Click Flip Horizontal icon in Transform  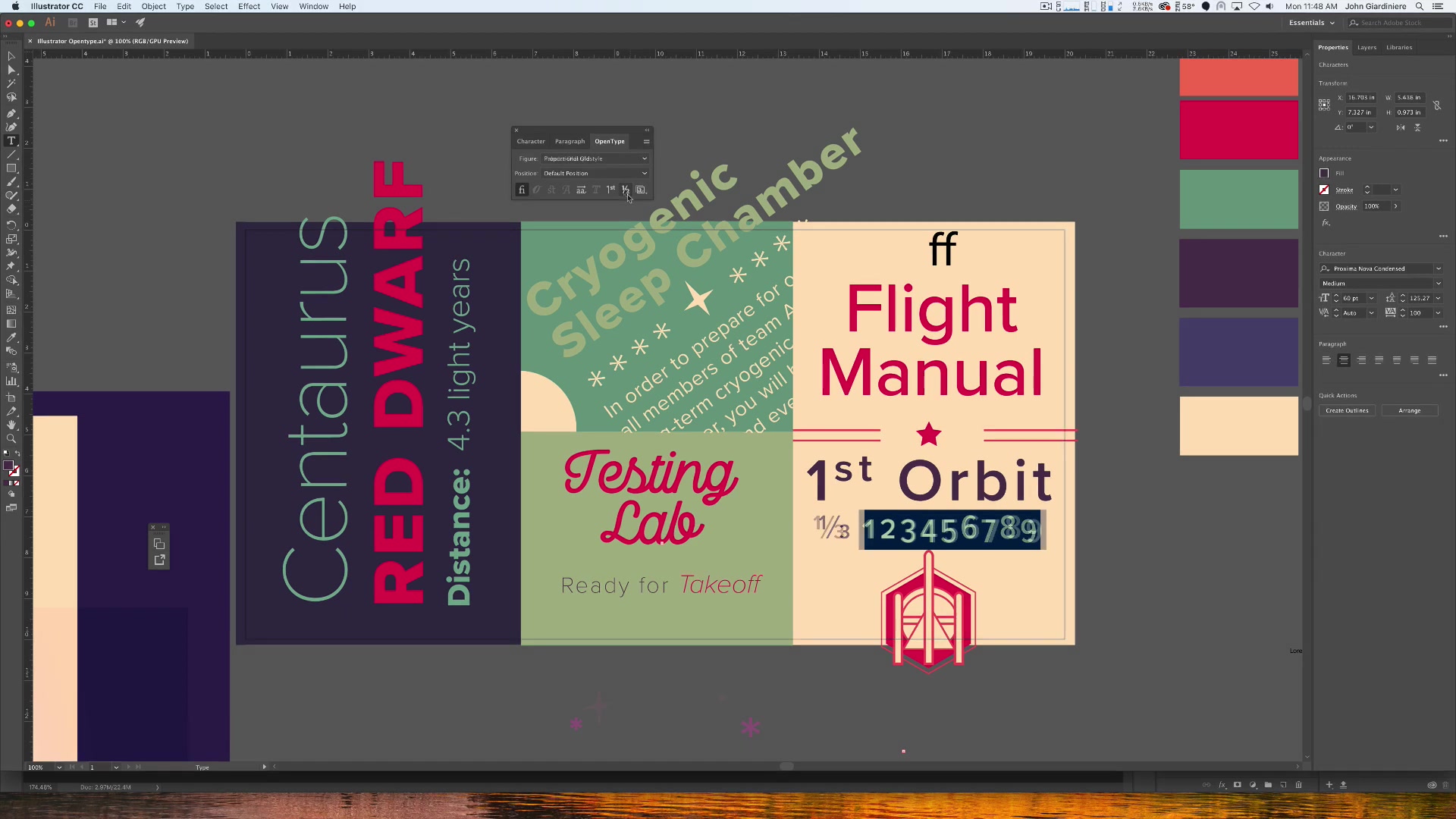(1401, 127)
